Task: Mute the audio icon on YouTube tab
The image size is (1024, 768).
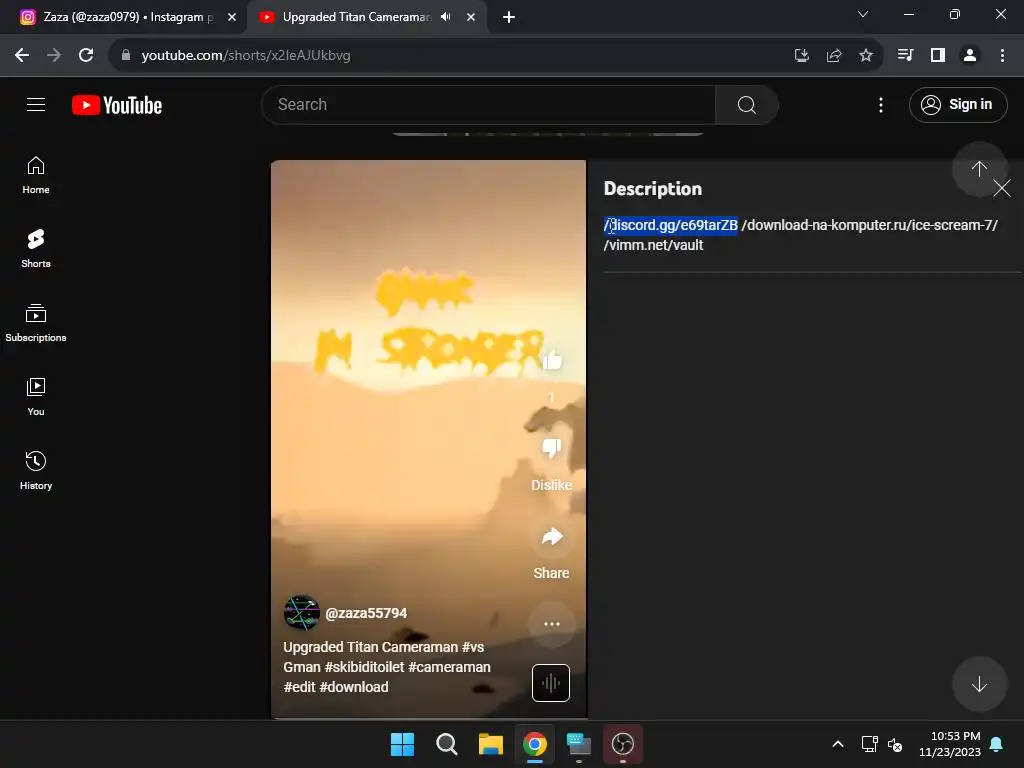Action: coord(446,17)
